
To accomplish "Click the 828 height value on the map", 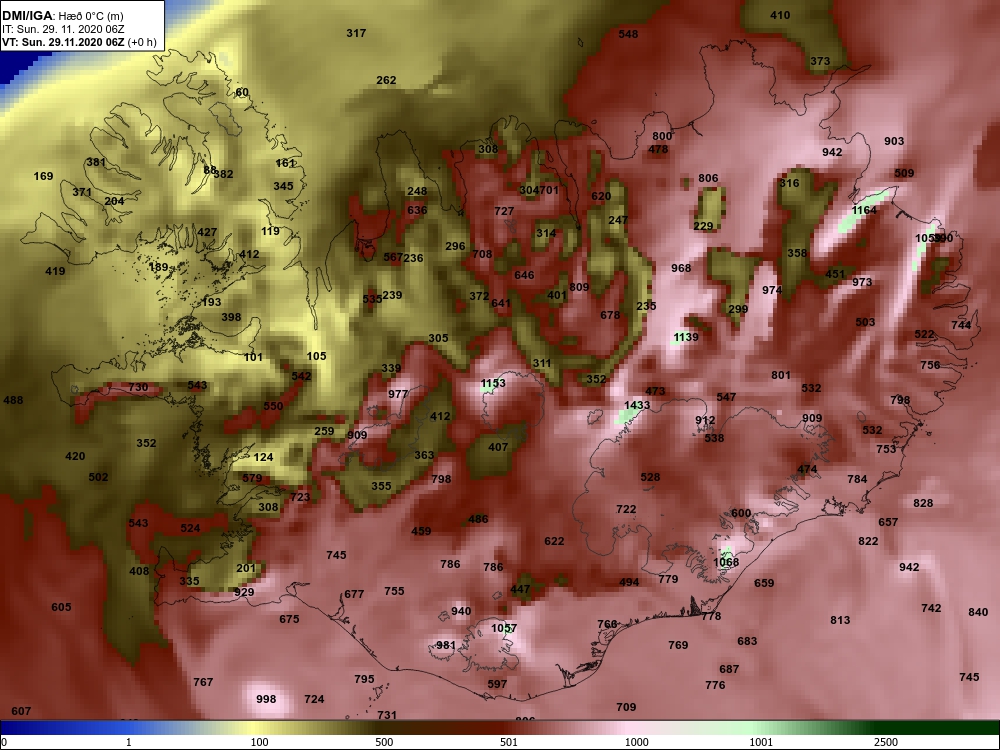I will [923, 503].
